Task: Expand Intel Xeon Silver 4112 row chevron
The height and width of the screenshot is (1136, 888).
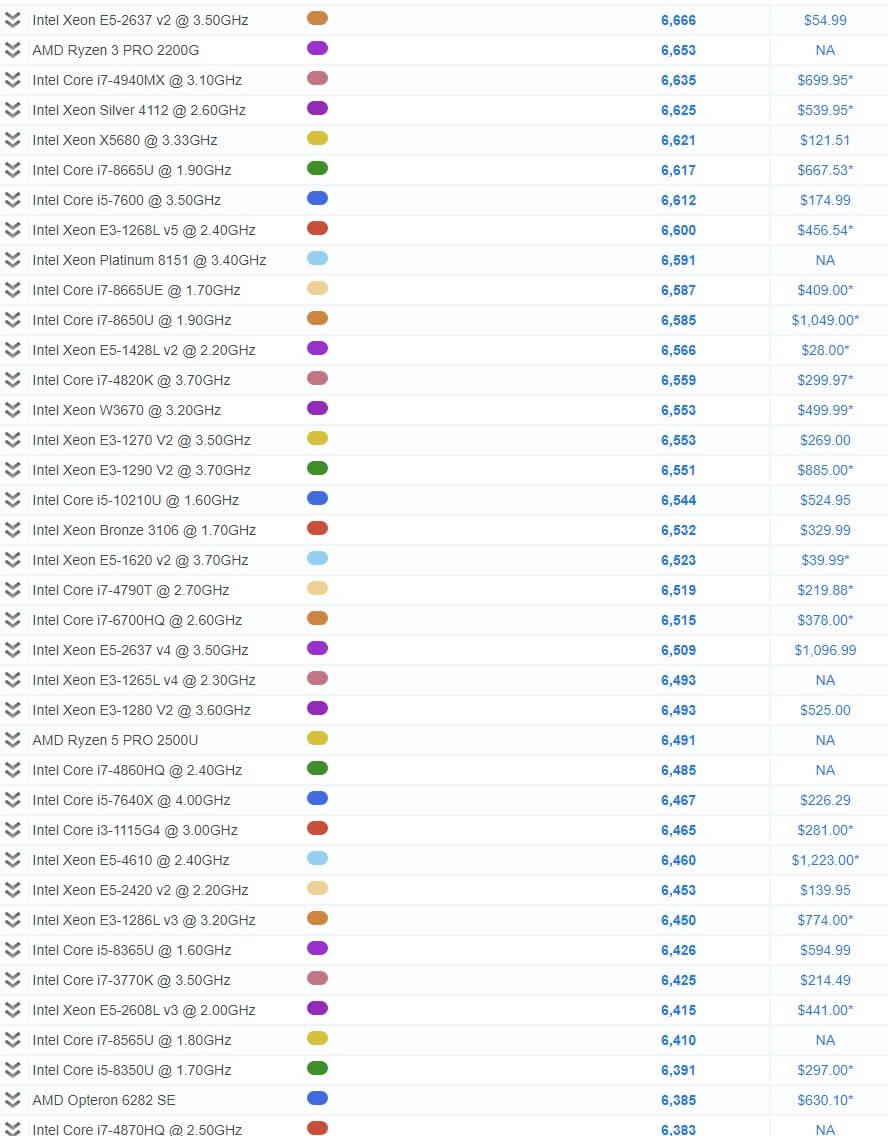Action: pyautogui.click(x=12, y=110)
